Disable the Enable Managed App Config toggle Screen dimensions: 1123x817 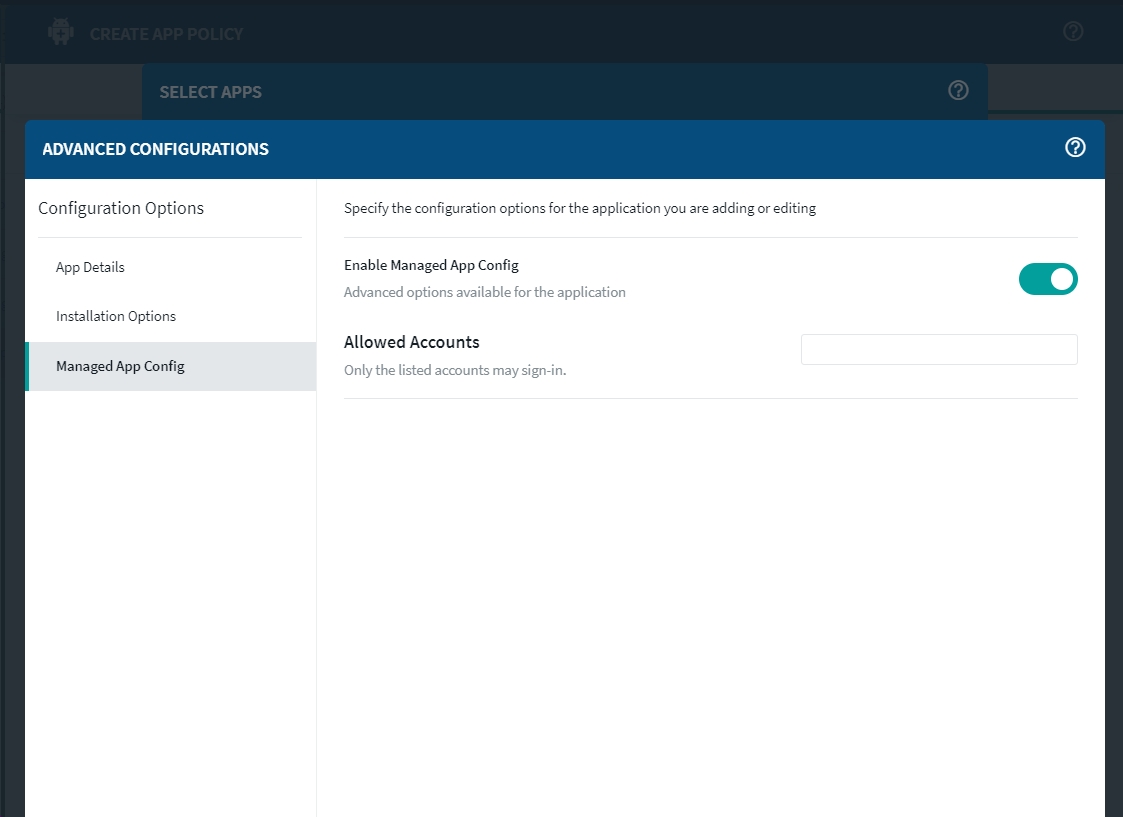1047,279
